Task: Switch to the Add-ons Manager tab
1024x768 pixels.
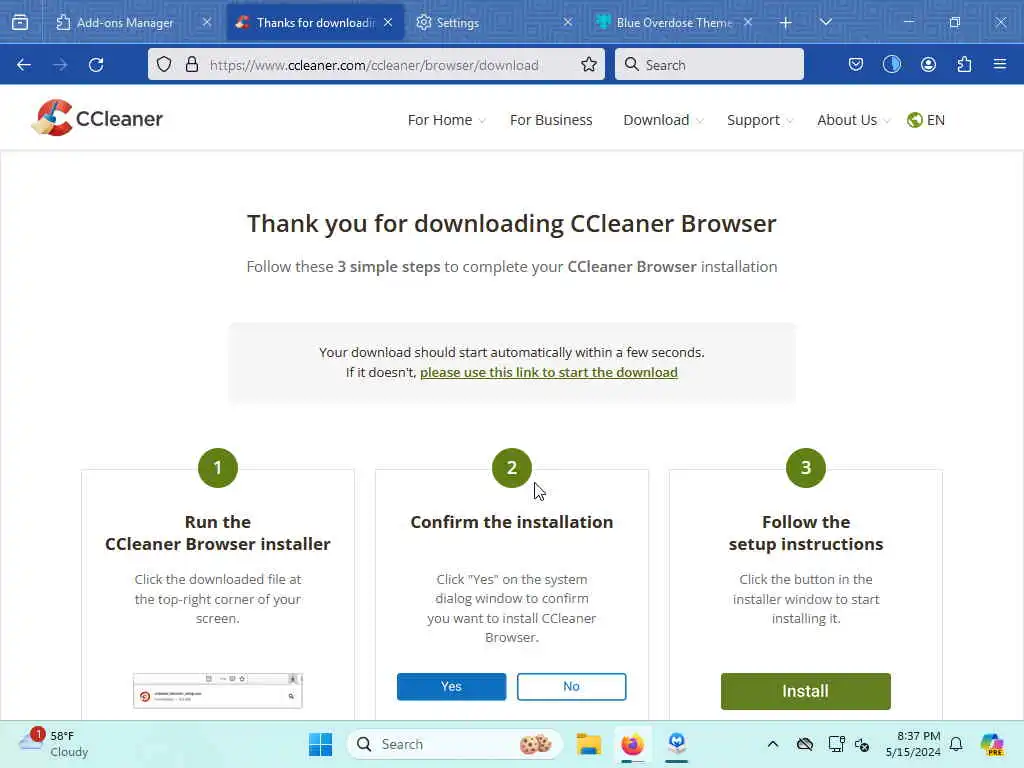Action: click(x=127, y=22)
